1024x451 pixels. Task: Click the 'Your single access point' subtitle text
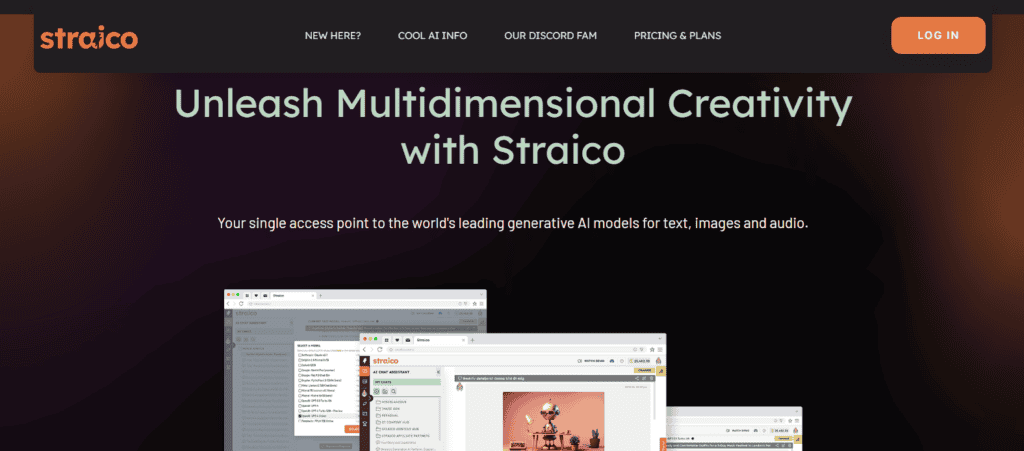click(x=513, y=223)
